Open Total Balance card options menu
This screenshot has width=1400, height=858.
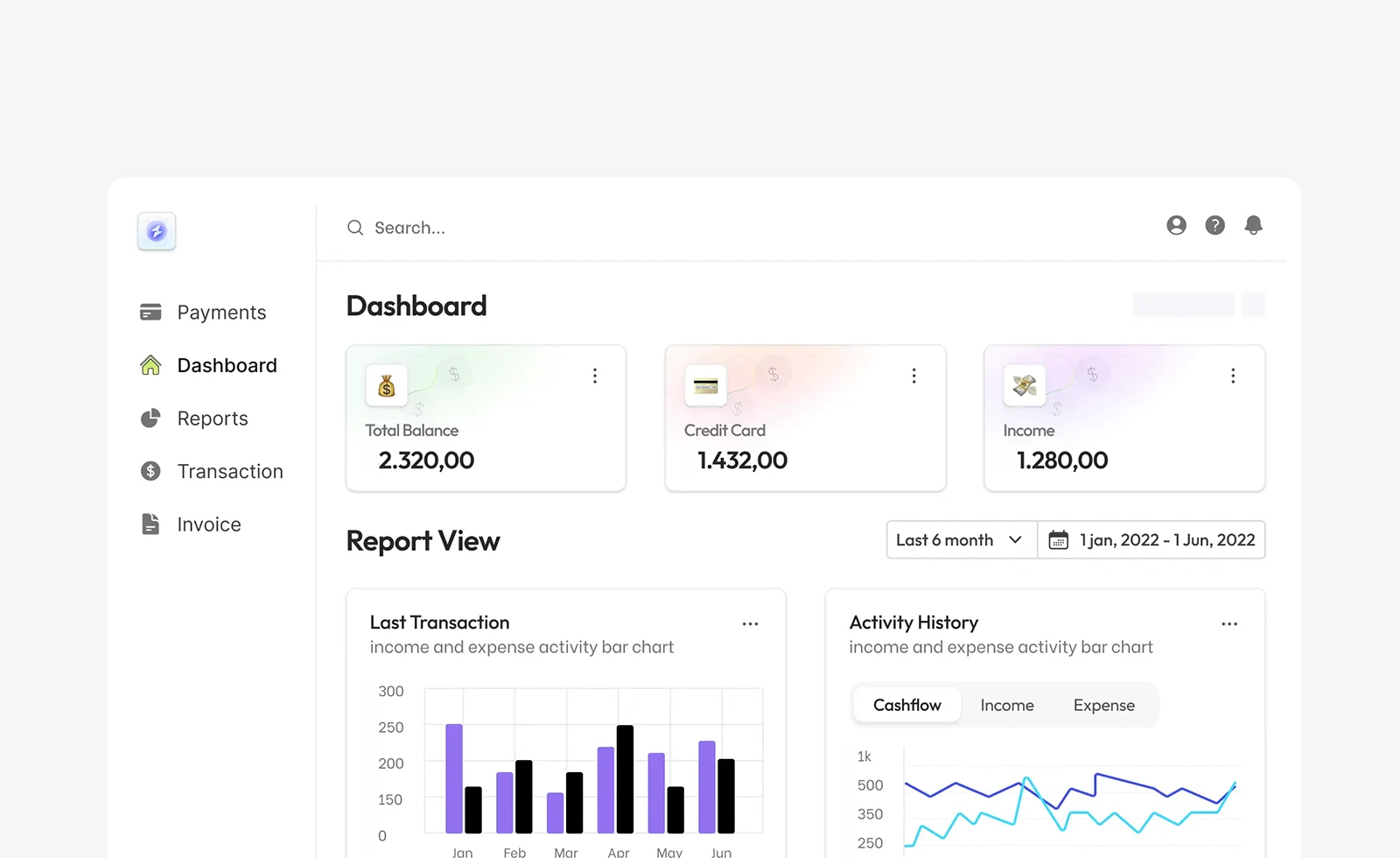pos(595,376)
